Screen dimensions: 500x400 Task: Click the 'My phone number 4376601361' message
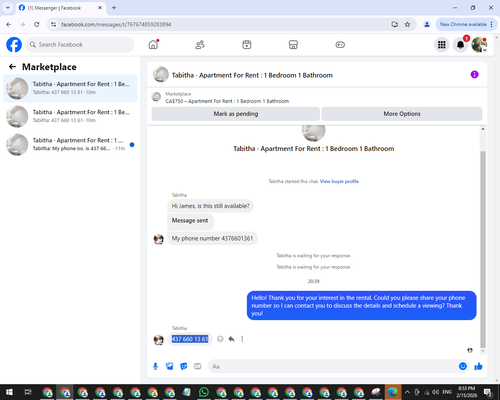pos(212,238)
